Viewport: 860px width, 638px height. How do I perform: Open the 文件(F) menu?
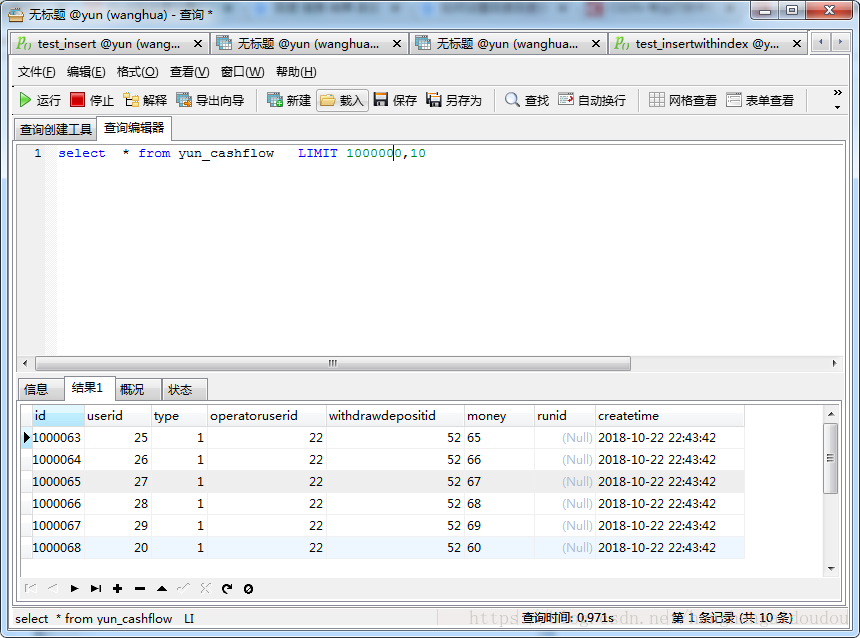36,72
